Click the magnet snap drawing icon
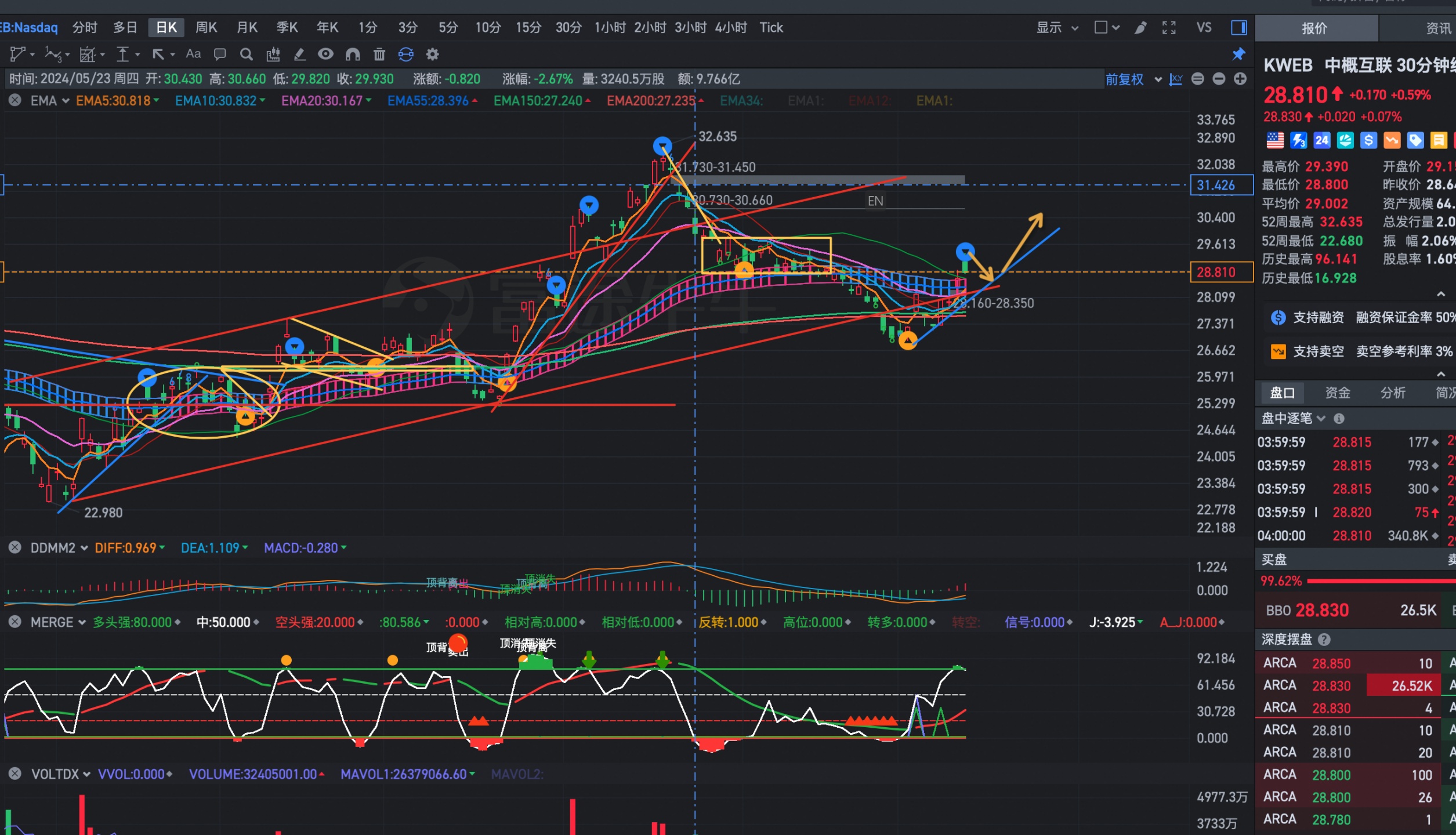 (353, 55)
